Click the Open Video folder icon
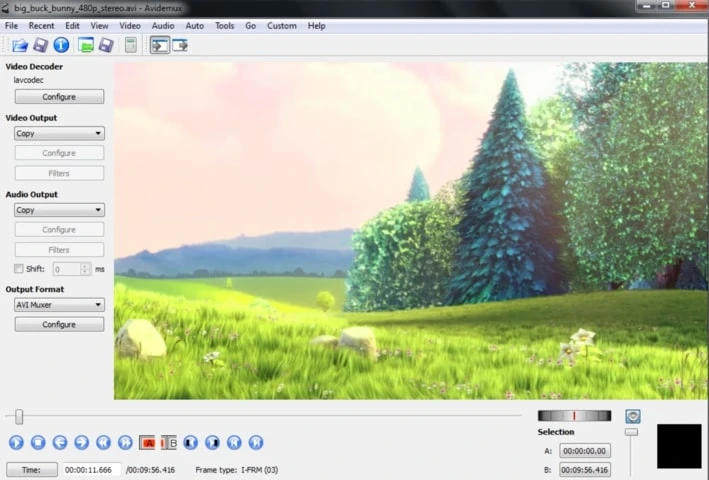Image resolution: width=709 pixels, height=480 pixels. tap(20, 45)
